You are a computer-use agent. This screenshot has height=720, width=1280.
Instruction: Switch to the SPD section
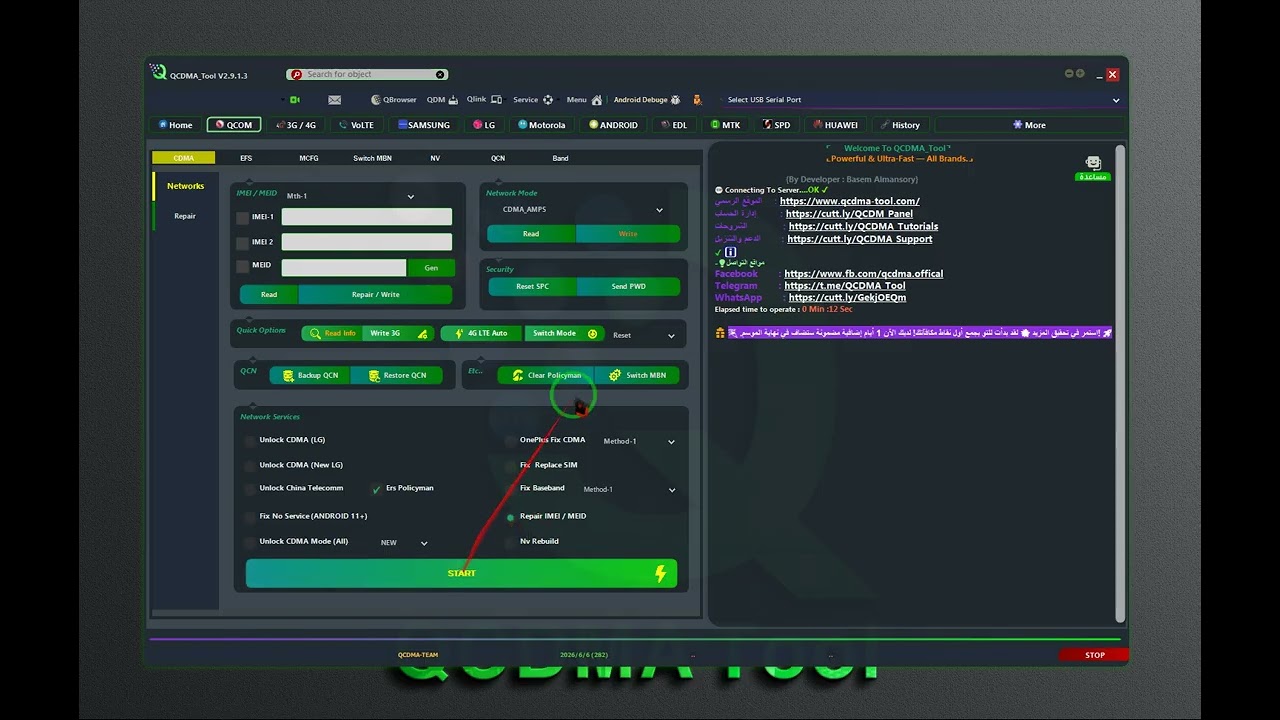776,125
